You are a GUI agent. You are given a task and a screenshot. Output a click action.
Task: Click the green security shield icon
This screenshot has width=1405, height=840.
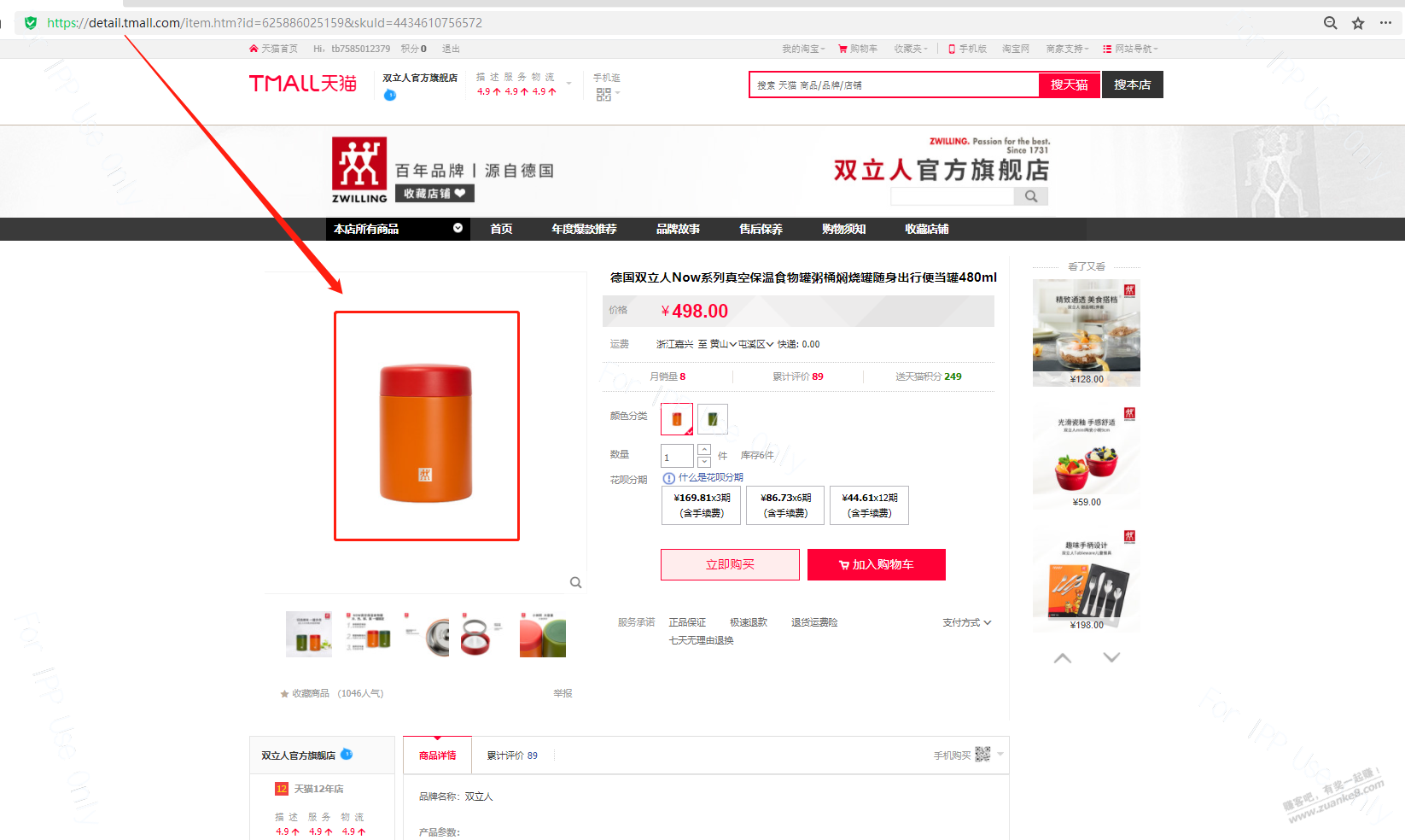pos(31,23)
